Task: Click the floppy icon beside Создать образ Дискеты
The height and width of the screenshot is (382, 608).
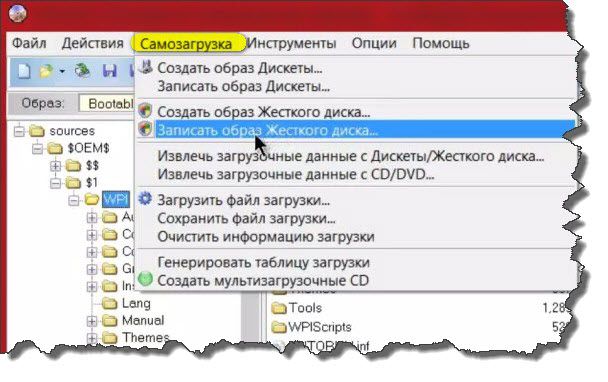Action: pyautogui.click(x=146, y=67)
